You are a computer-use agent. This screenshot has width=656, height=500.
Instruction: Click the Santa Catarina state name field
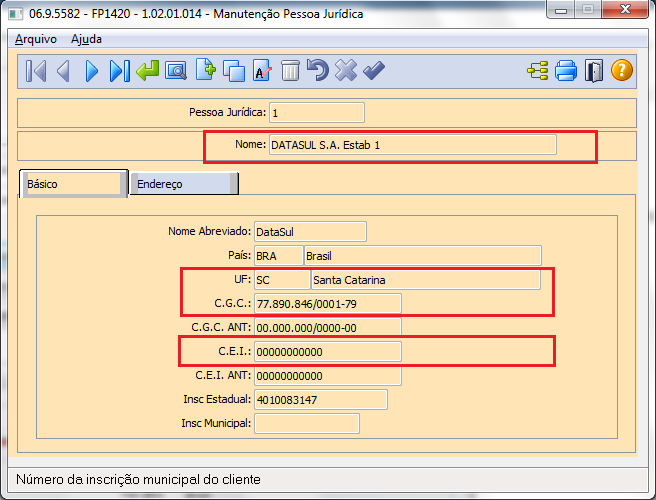(x=425, y=280)
